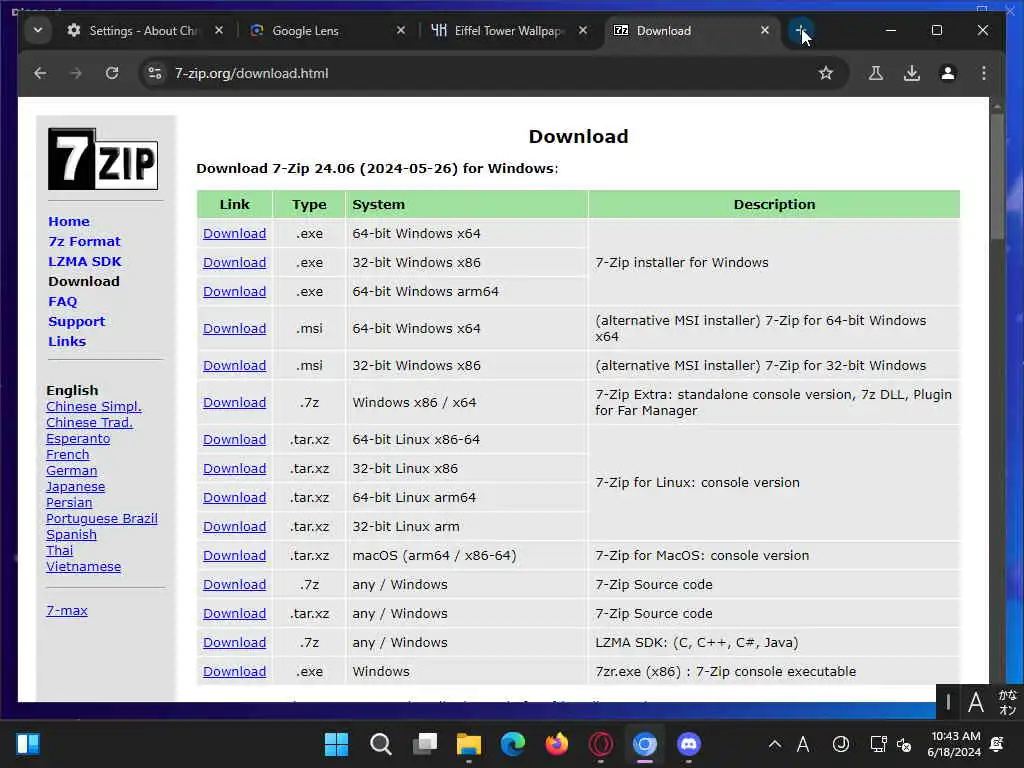Open the Windows Start menu
Viewport: 1024px width, 768px height.
pos(336,744)
